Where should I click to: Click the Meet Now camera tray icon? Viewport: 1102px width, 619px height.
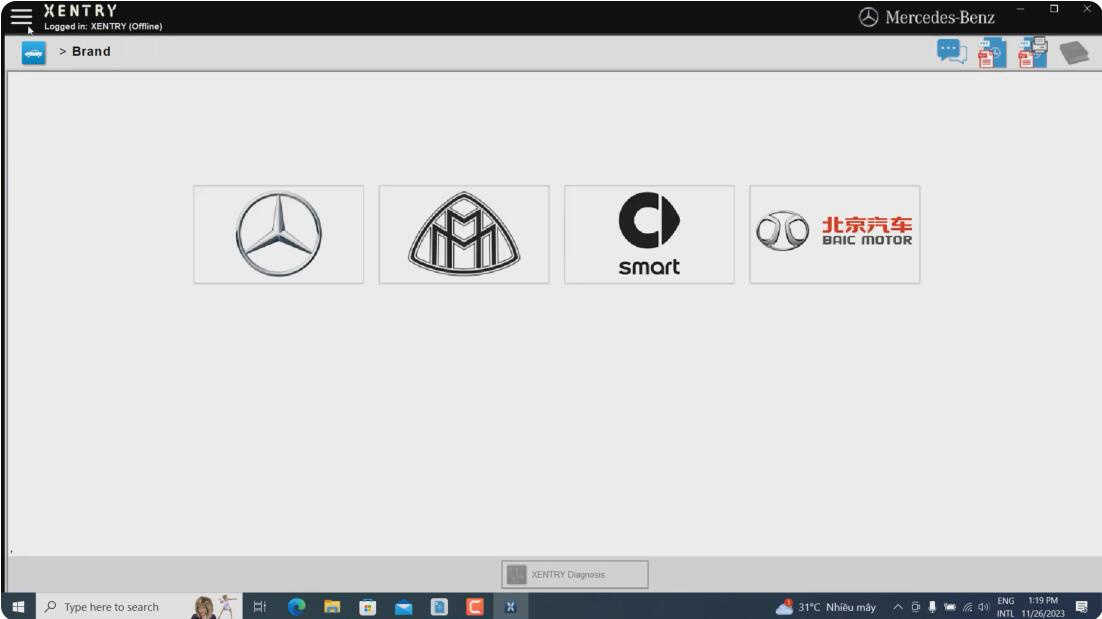click(915, 607)
